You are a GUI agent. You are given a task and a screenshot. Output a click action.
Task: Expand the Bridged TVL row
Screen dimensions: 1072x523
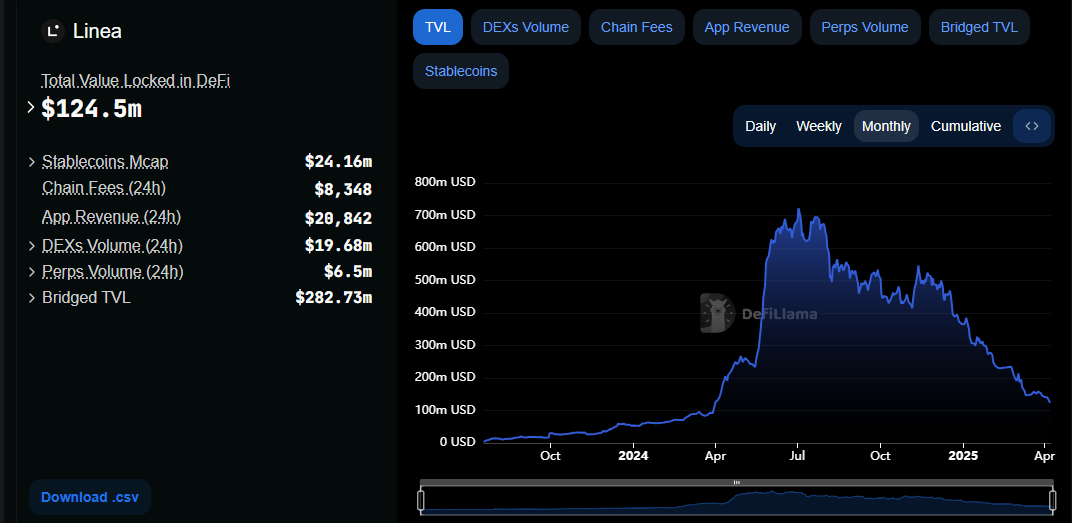point(31,298)
